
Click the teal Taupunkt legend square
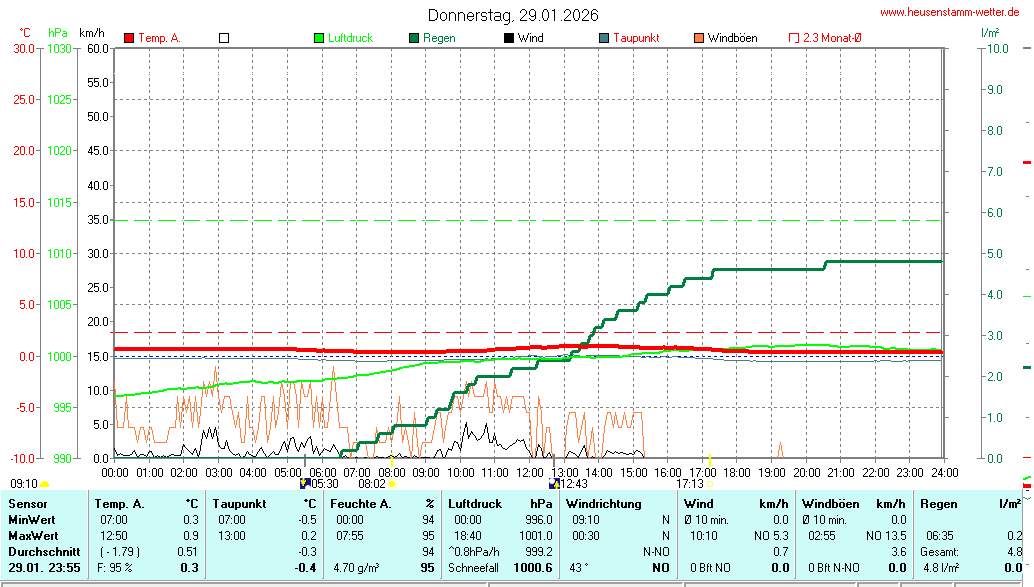pyautogui.click(x=604, y=38)
